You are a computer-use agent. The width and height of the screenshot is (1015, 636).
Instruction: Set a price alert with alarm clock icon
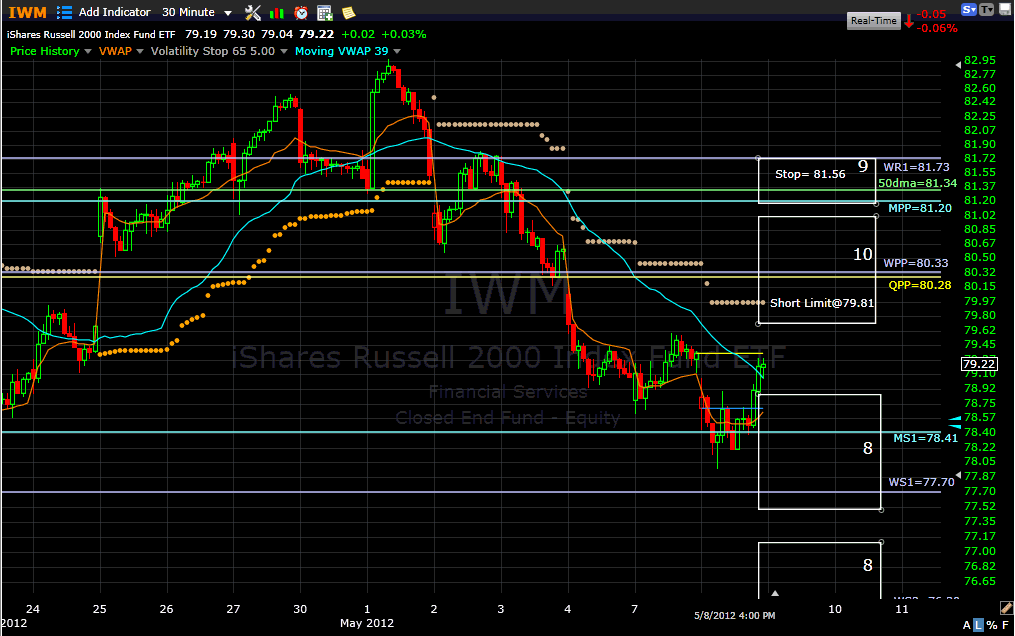(301, 12)
